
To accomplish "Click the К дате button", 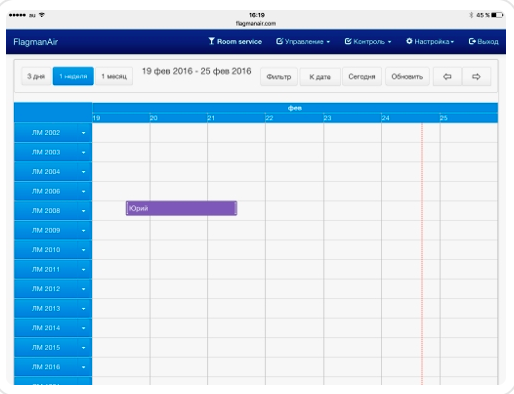I will [320, 77].
